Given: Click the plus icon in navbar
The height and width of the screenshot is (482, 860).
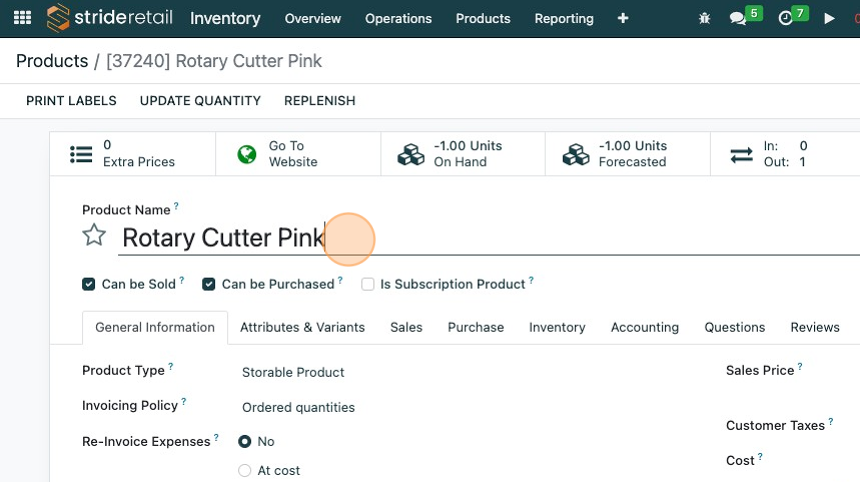Looking at the screenshot, I should pos(623,18).
